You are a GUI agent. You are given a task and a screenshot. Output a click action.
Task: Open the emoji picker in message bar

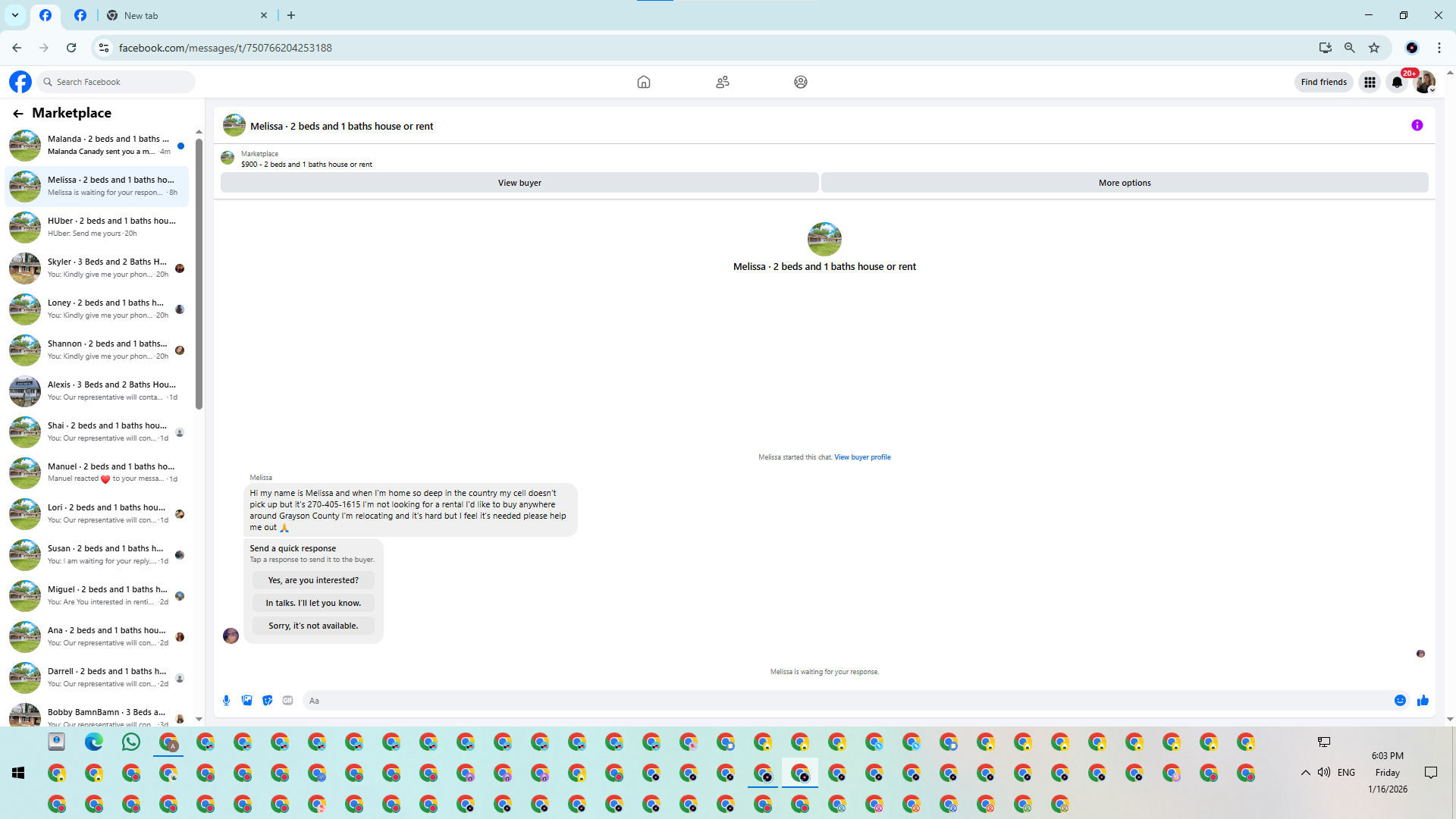tap(1400, 701)
